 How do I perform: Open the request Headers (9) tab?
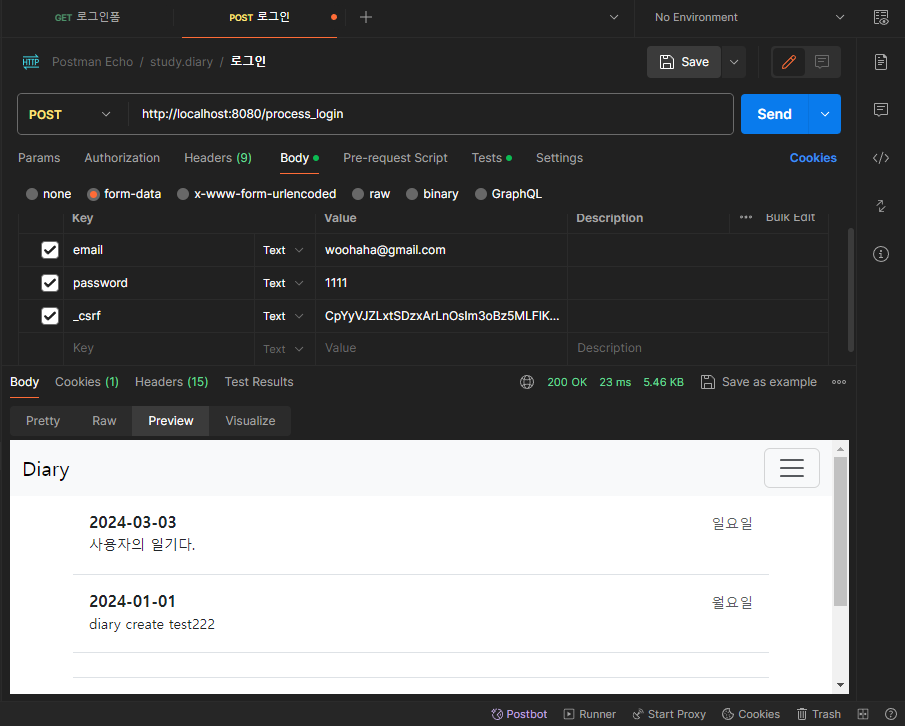[218, 158]
